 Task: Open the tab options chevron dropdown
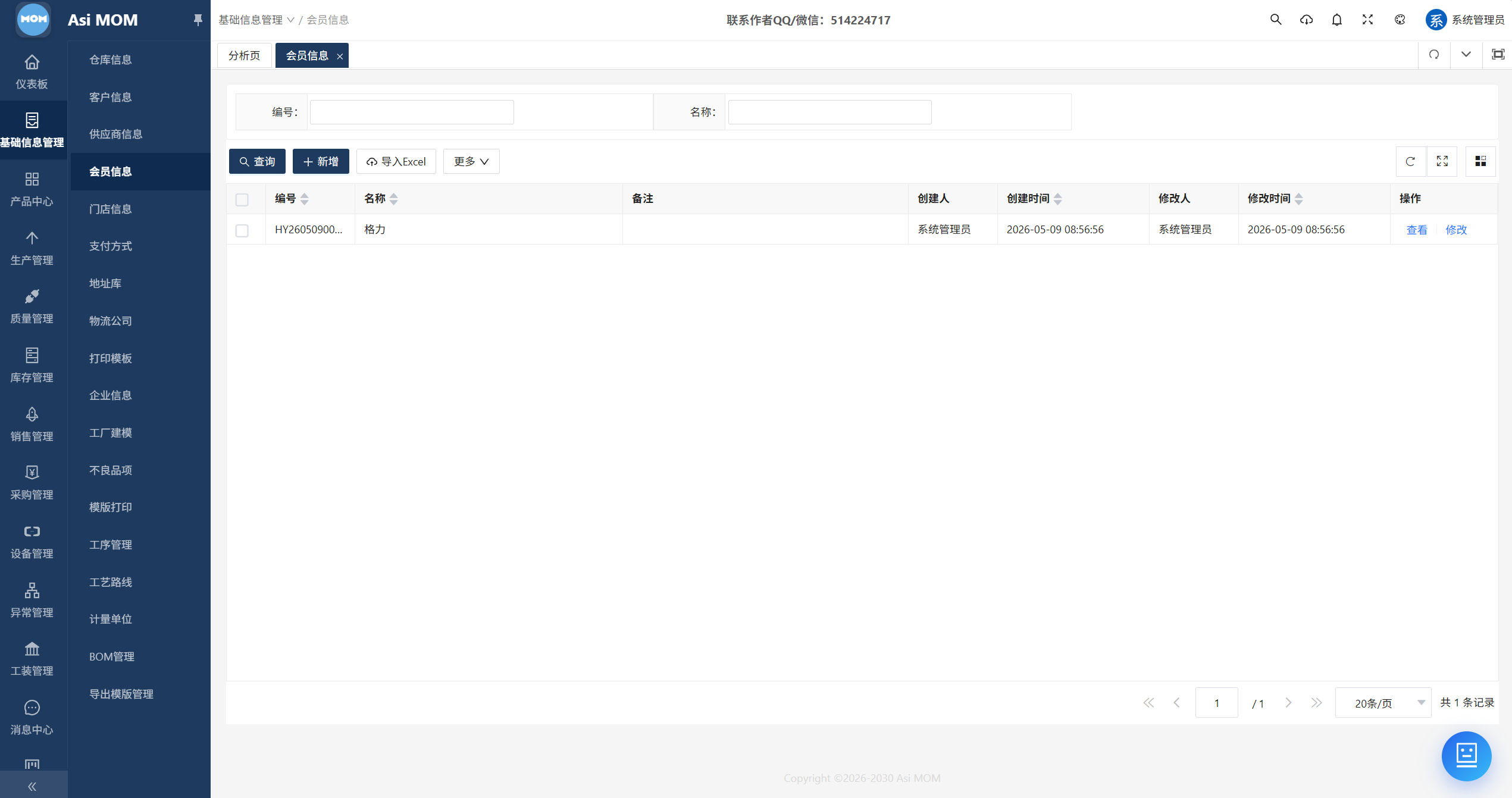[x=1466, y=55]
